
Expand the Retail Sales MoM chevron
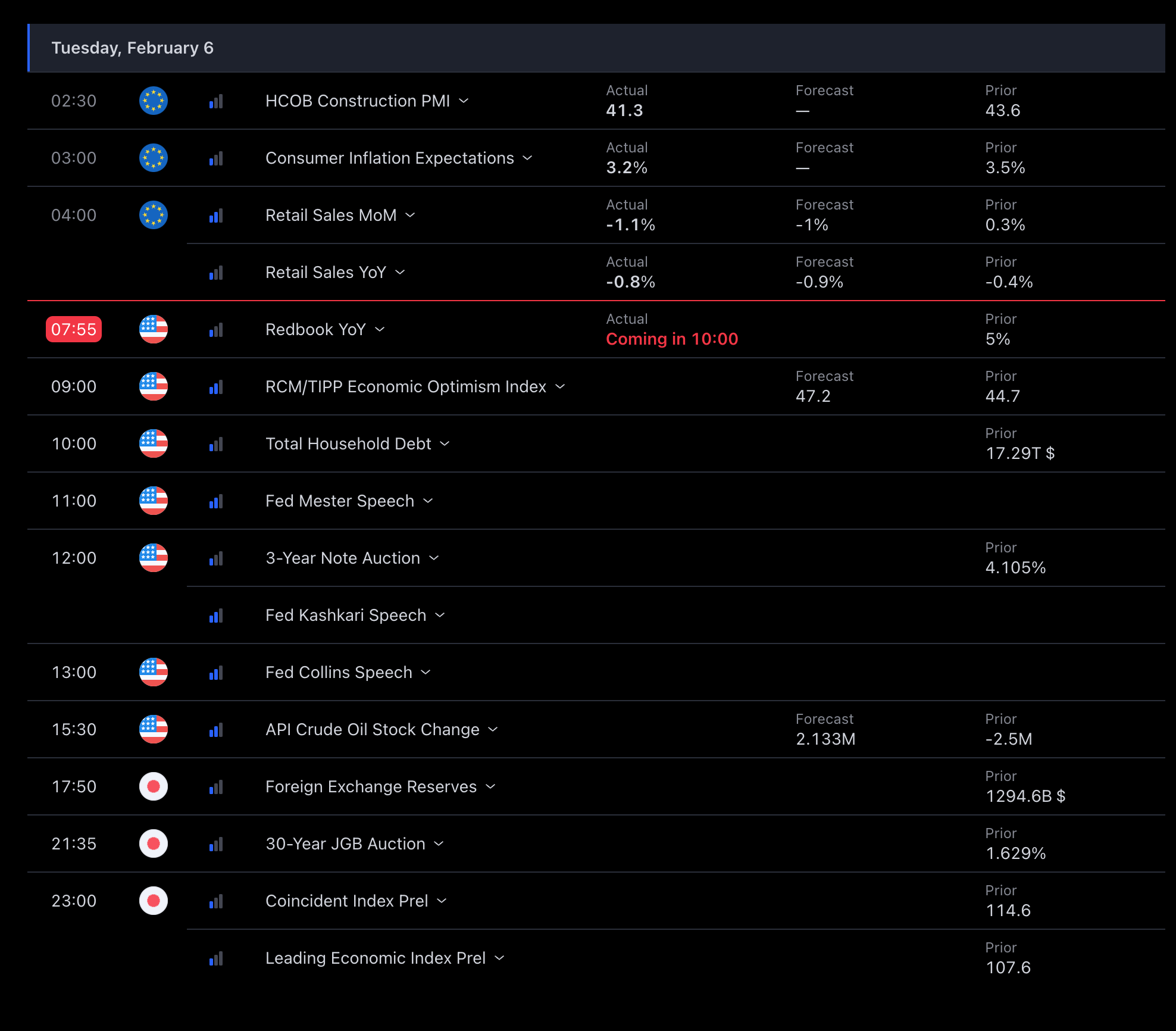click(x=410, y=215)
